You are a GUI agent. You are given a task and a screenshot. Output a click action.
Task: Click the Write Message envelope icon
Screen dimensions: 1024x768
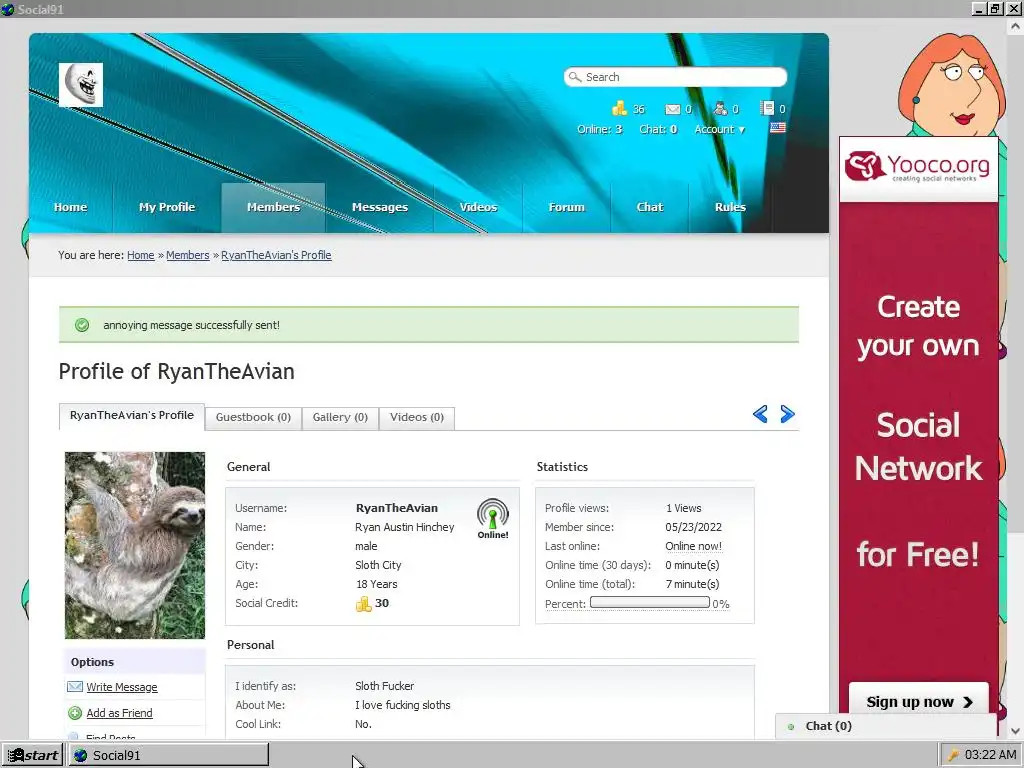[75, 686]
